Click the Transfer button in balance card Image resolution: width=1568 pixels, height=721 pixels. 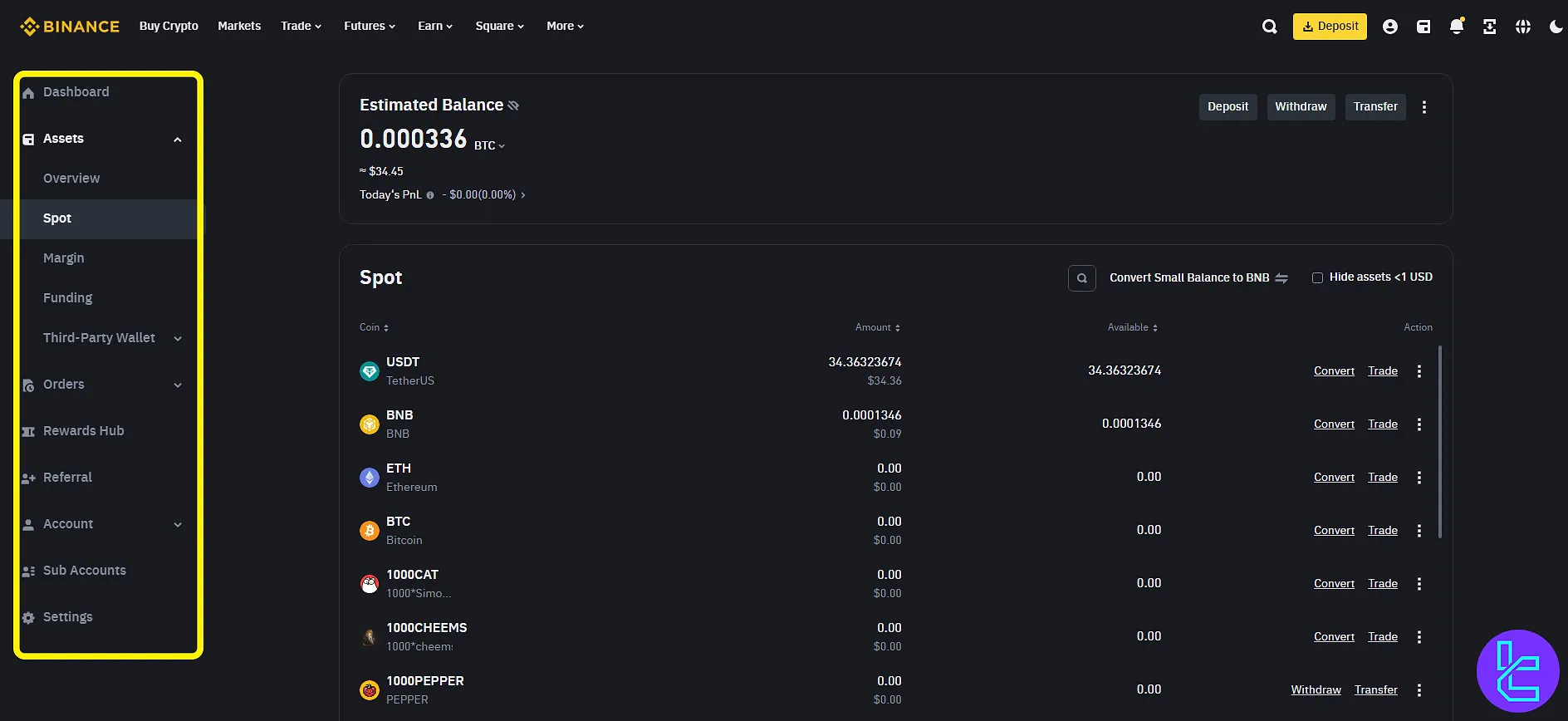1375,106
